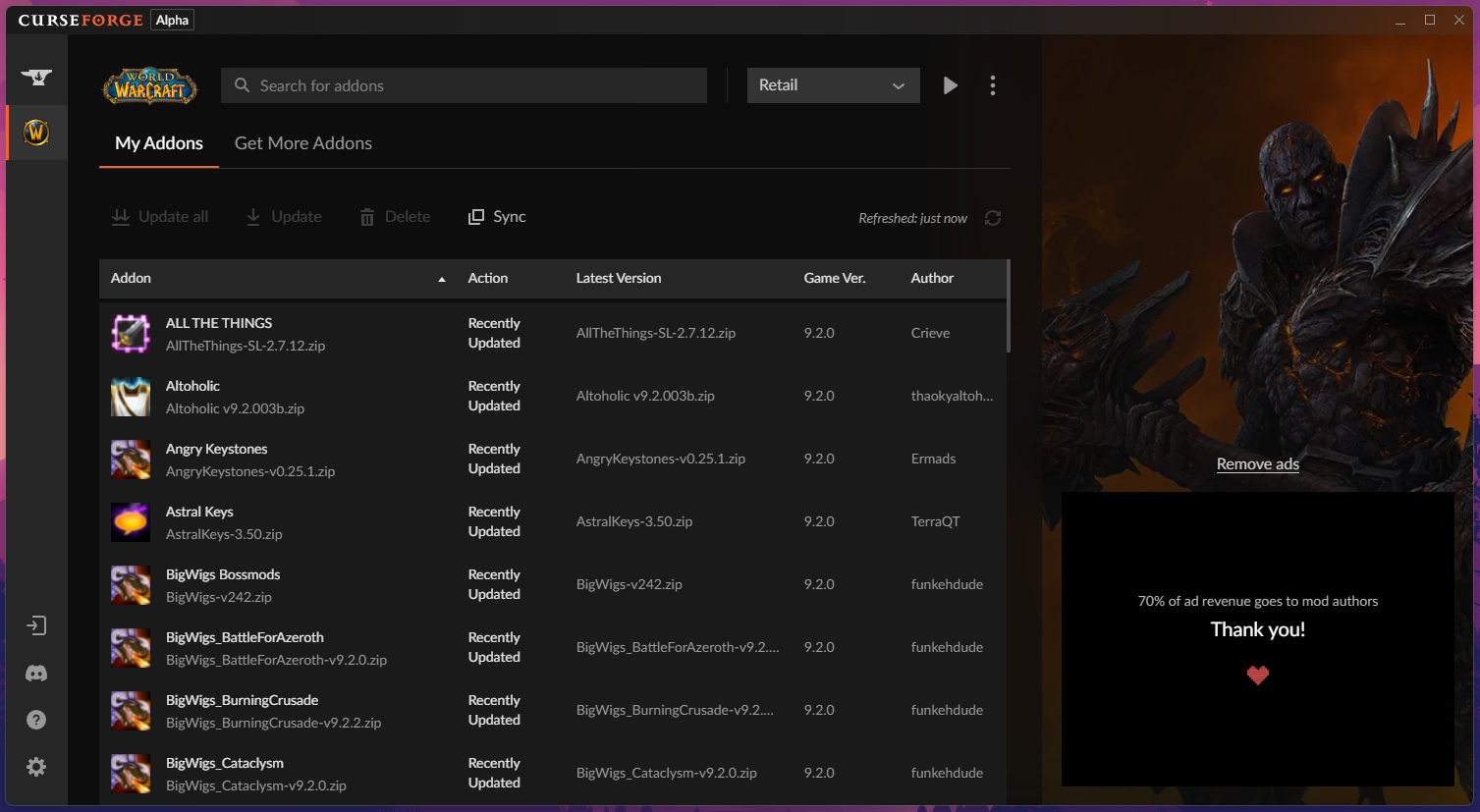Select ALL THE THINGS addon name
Image resolution: width=1480 pixels, height=812 pixels.
(219, 323)
